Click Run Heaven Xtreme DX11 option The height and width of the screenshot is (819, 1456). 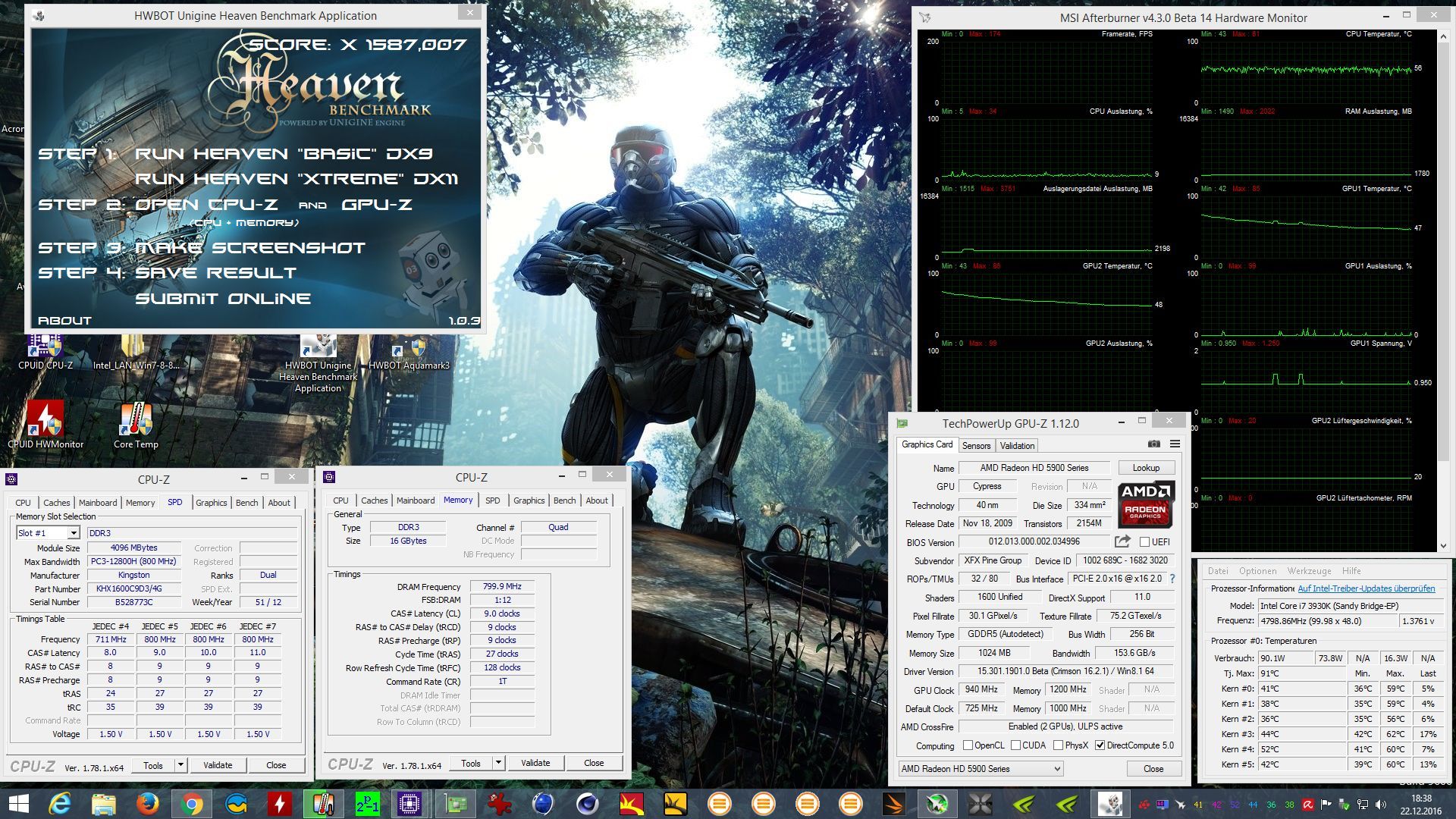point(297,179)
